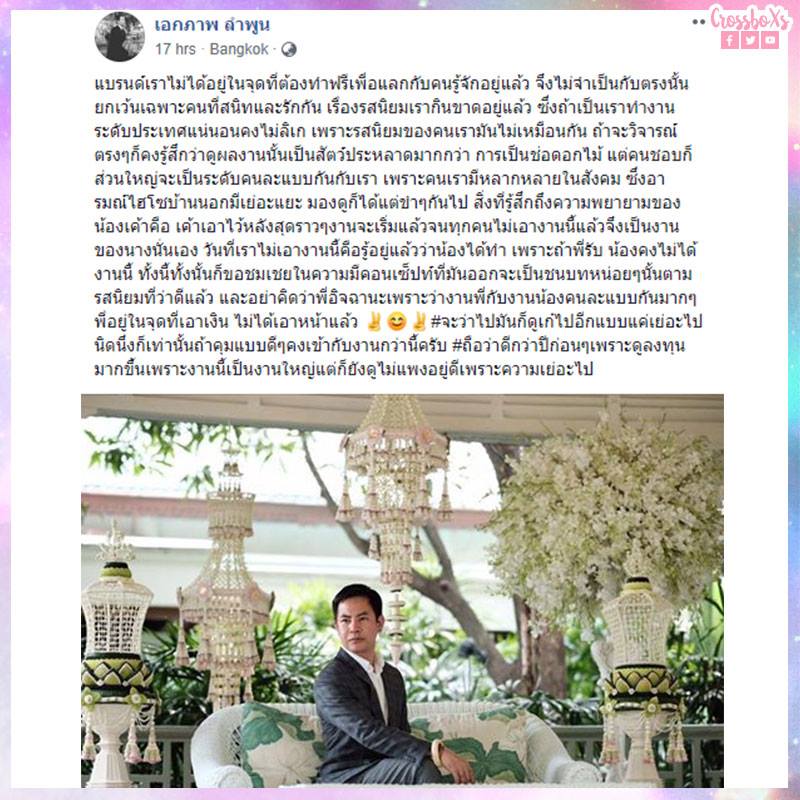Open the attached photo of the seated man
This screenshot has height=800, width=800.
[402, 590]
